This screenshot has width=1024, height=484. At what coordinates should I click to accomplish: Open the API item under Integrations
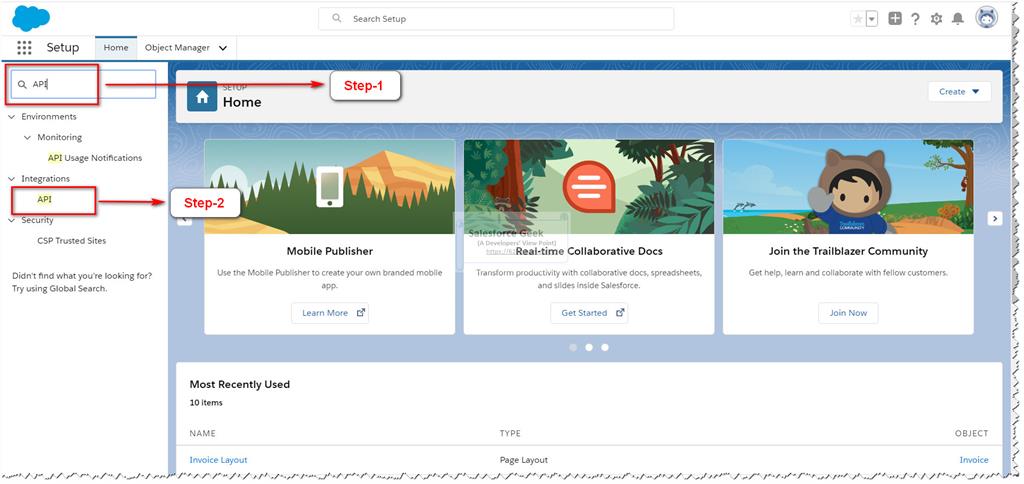coord(44,199)
